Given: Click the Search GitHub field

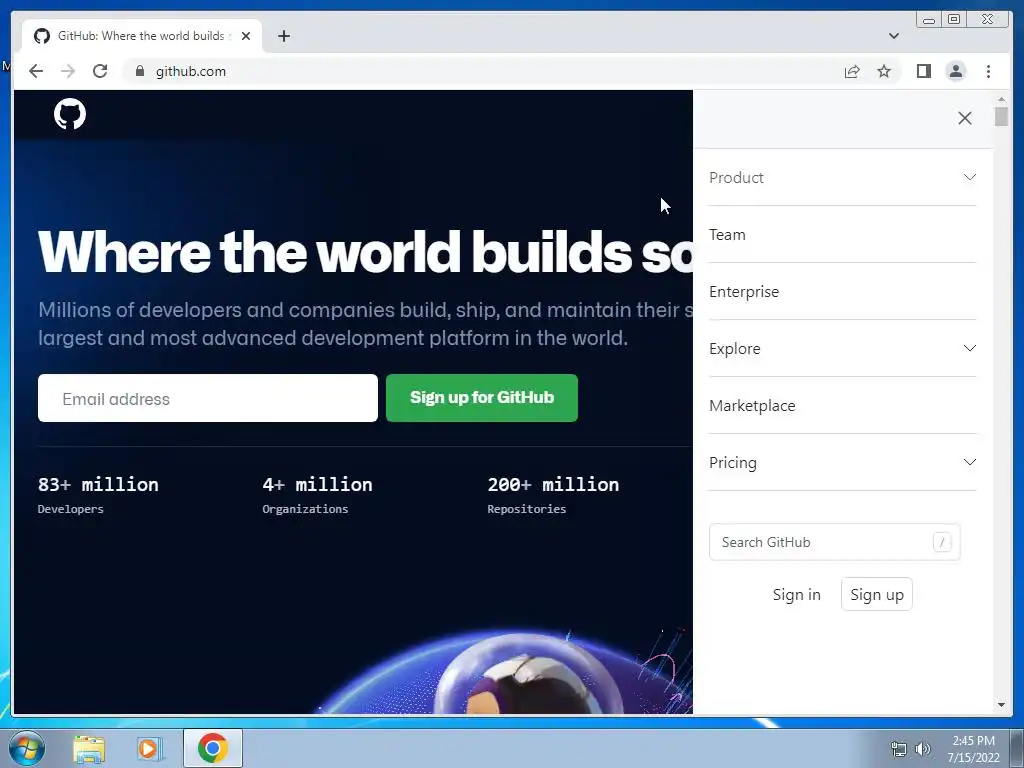Looking at the screenshot, I should [835, 542].
